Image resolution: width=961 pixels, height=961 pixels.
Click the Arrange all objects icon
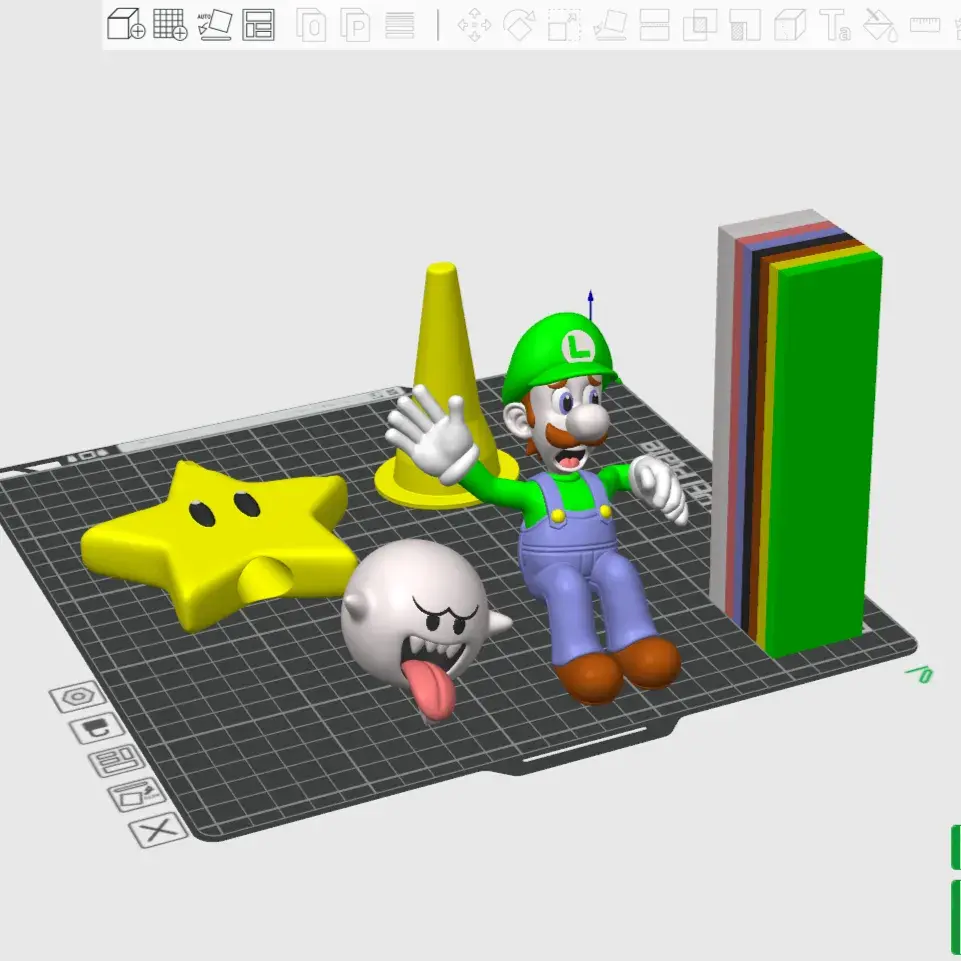point(258,25)
